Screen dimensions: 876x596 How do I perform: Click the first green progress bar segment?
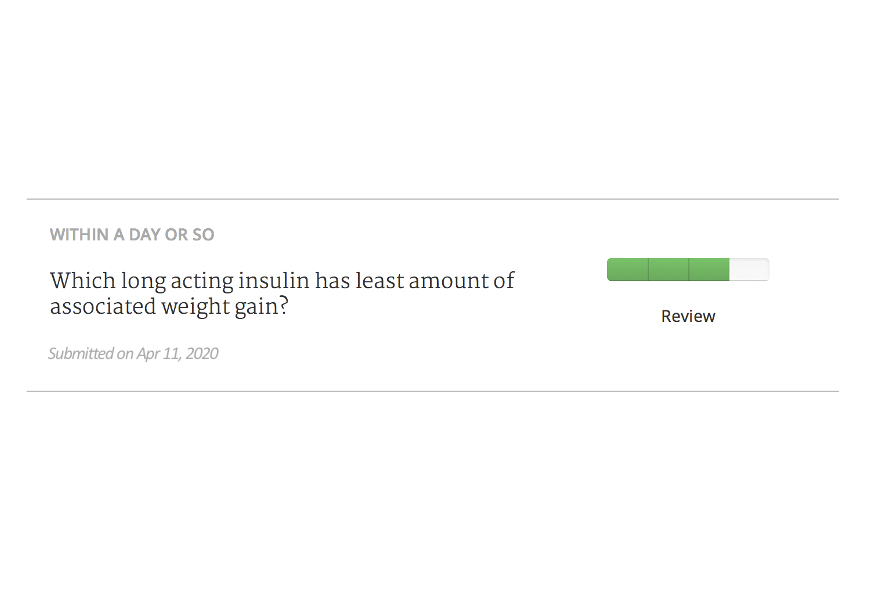pyautogui.click(x=628, y=269)
